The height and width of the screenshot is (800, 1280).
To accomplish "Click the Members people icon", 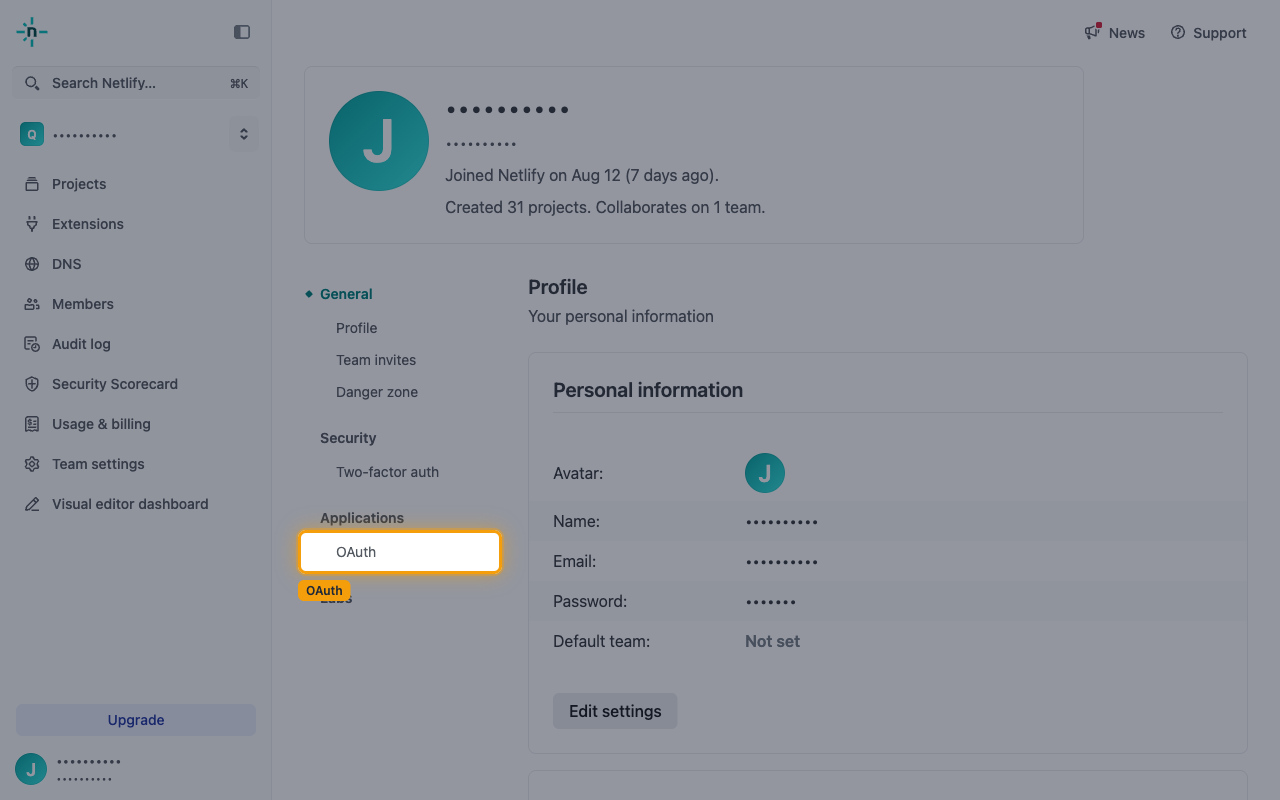I will tap(32, 304).
